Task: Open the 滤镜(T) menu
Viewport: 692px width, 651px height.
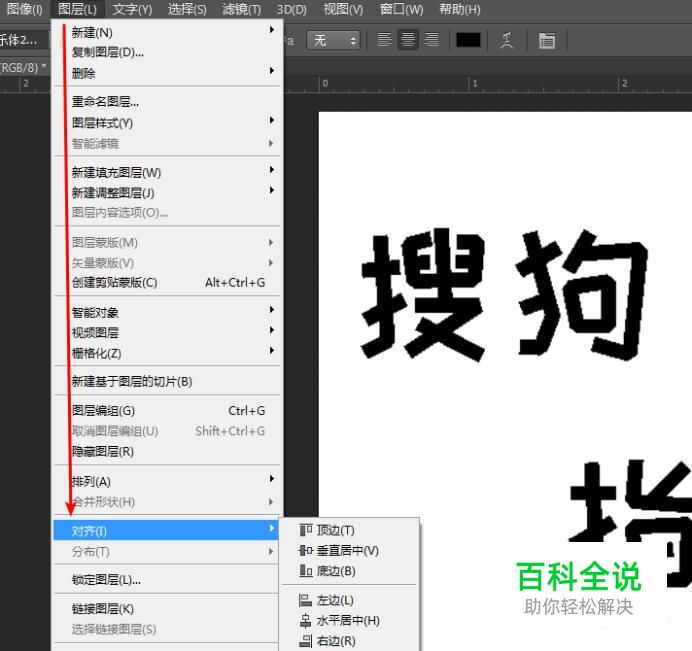Action: pyautogui.click(x=242, y=9)
